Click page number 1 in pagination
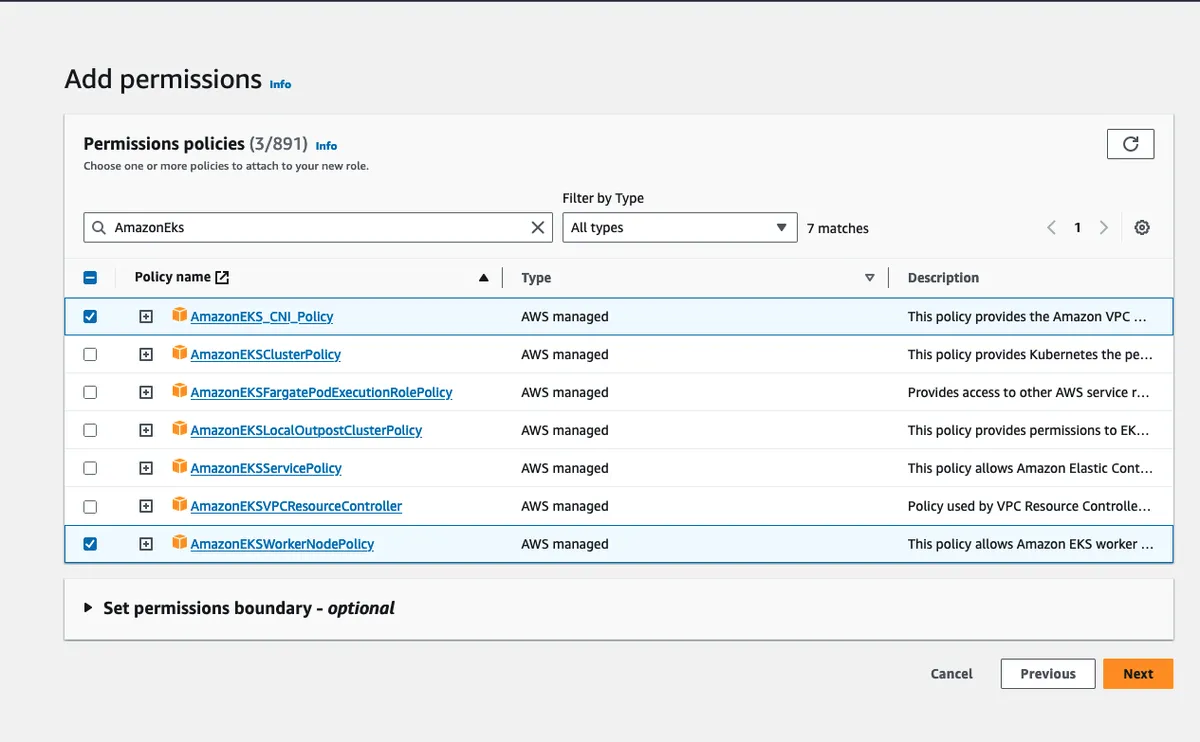This screenshot has height=742, width=1200. click(x=1077, y=228)
